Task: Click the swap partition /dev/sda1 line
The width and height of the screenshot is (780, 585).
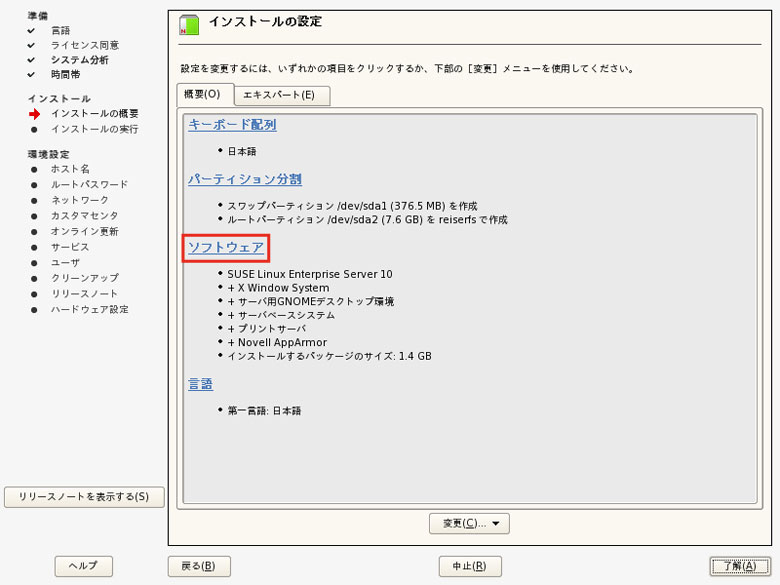Action: pos(352,206)
